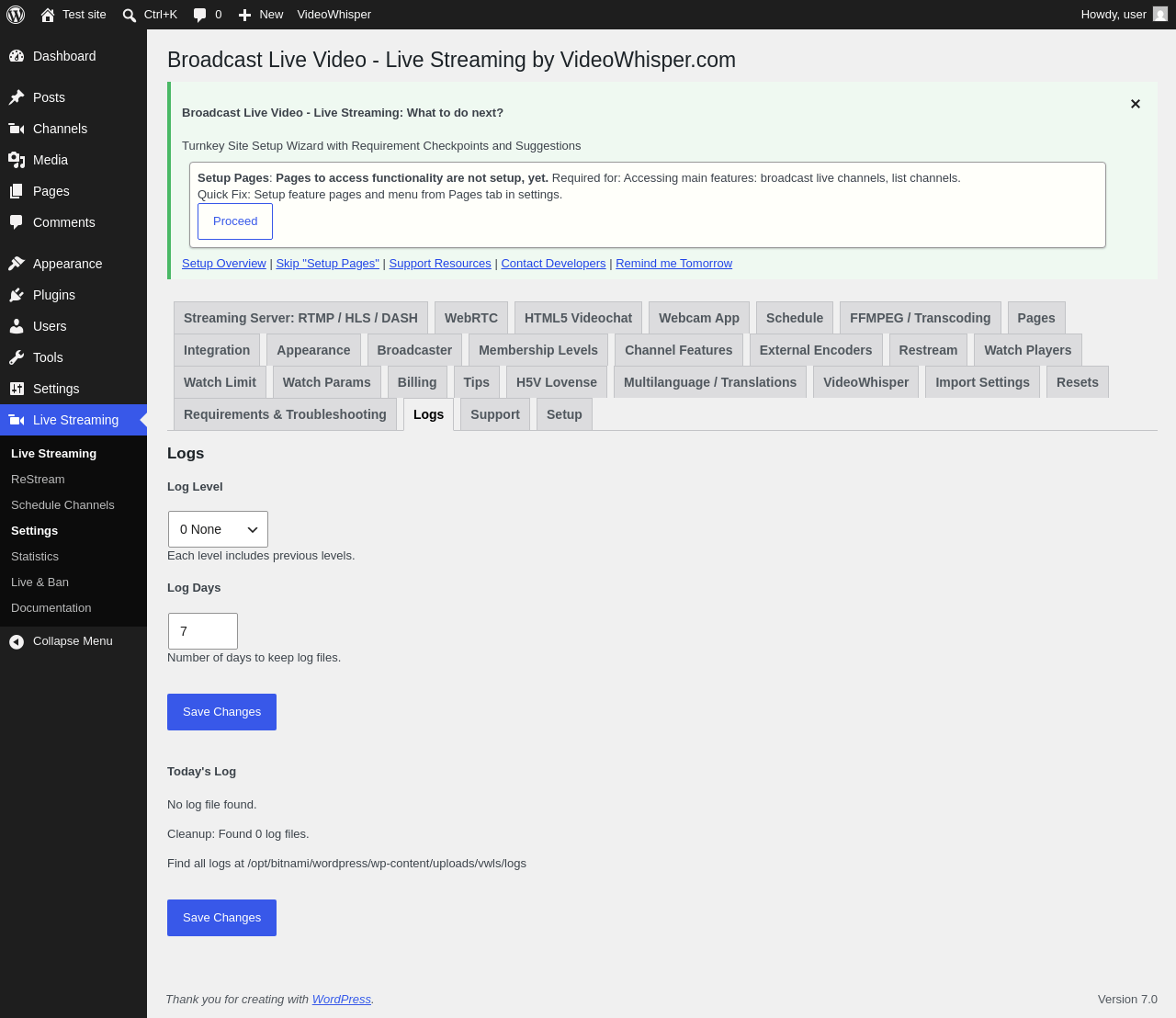Open ReStream in the sidebar submenu
Image resolution: width=1176 pixels, height=1018 pixels.
[x=38, y=480]
